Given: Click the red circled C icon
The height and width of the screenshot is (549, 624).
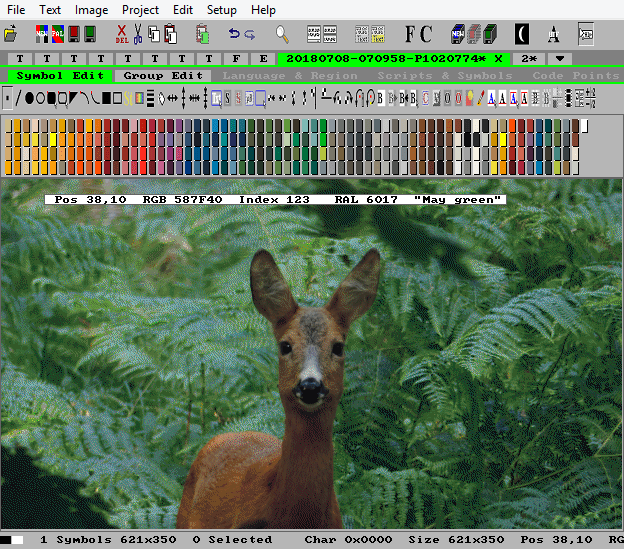Looking at the screenshot, I should click(x=425, y=98).
